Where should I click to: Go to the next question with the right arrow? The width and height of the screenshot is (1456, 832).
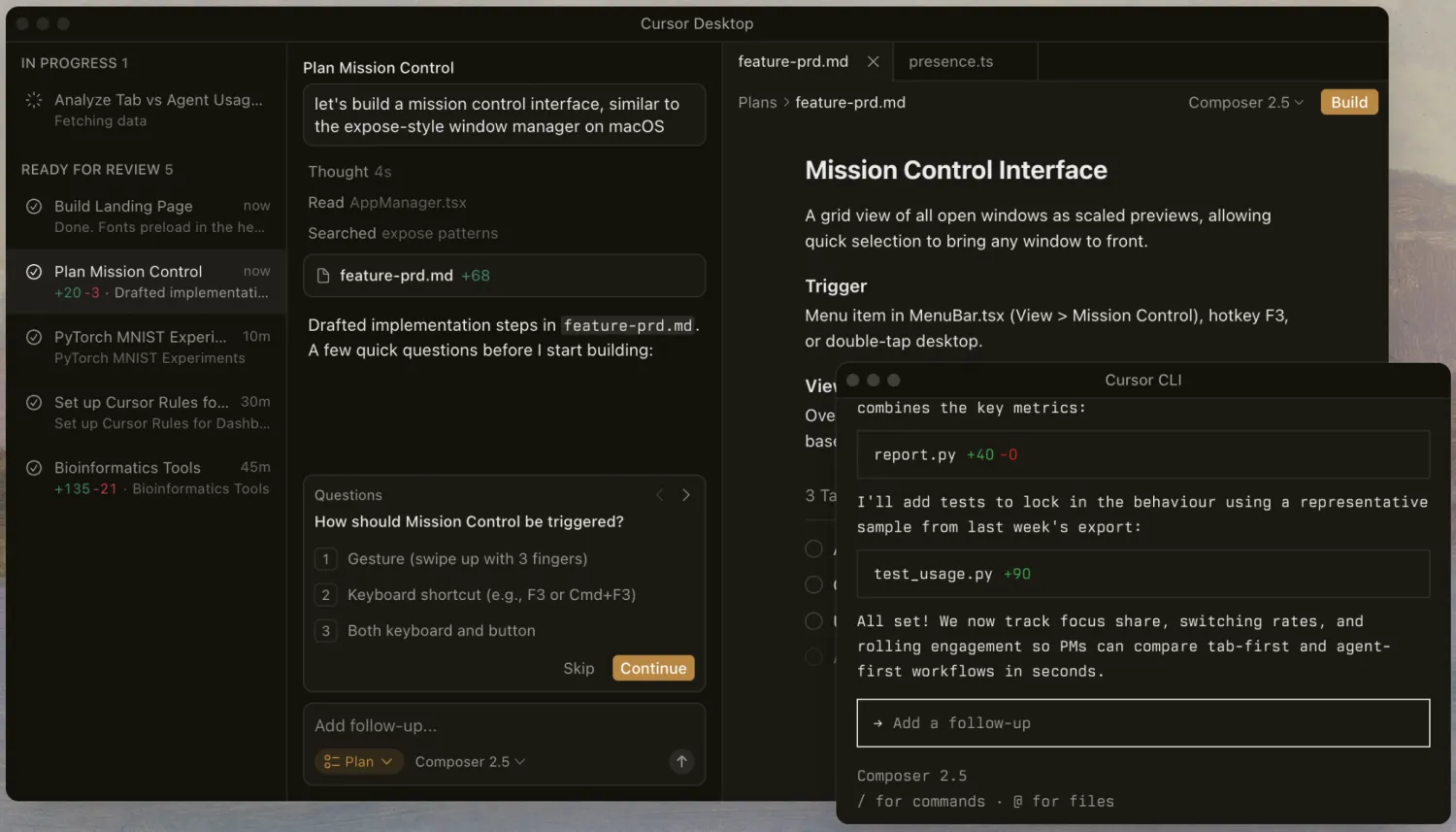[686, 495]
